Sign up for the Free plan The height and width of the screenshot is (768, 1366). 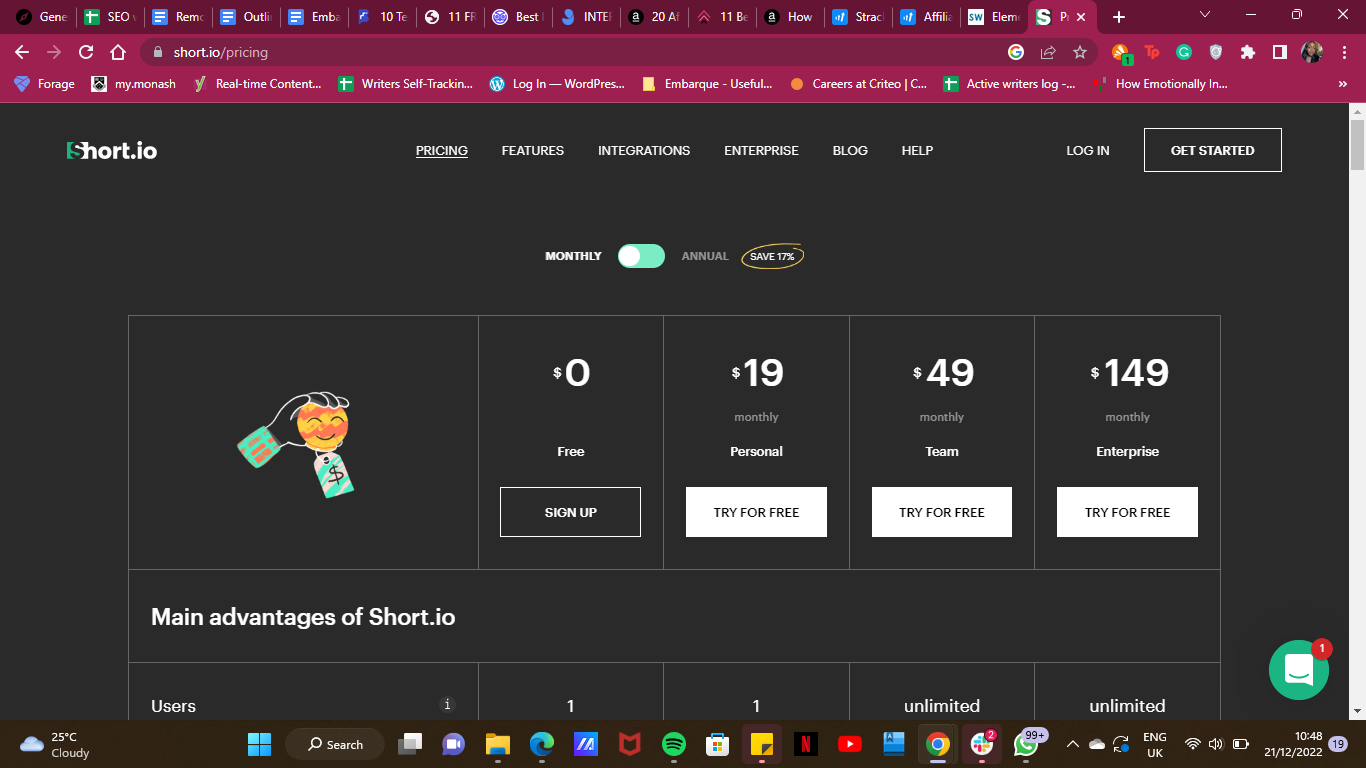[x=571, y=512]
